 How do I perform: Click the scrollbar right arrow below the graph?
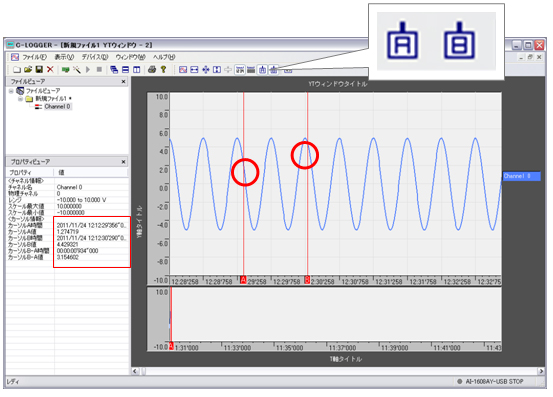541,371
